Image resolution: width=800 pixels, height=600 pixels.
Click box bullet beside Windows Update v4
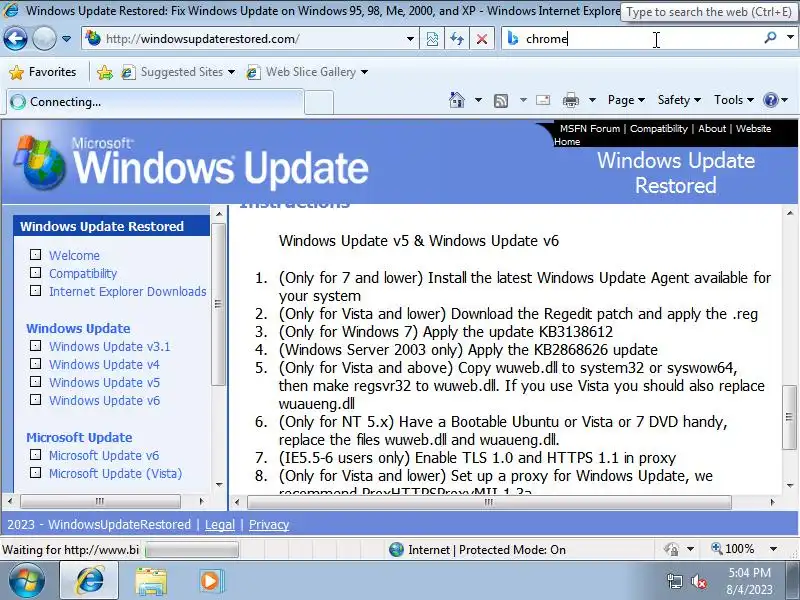pos(35,364)
